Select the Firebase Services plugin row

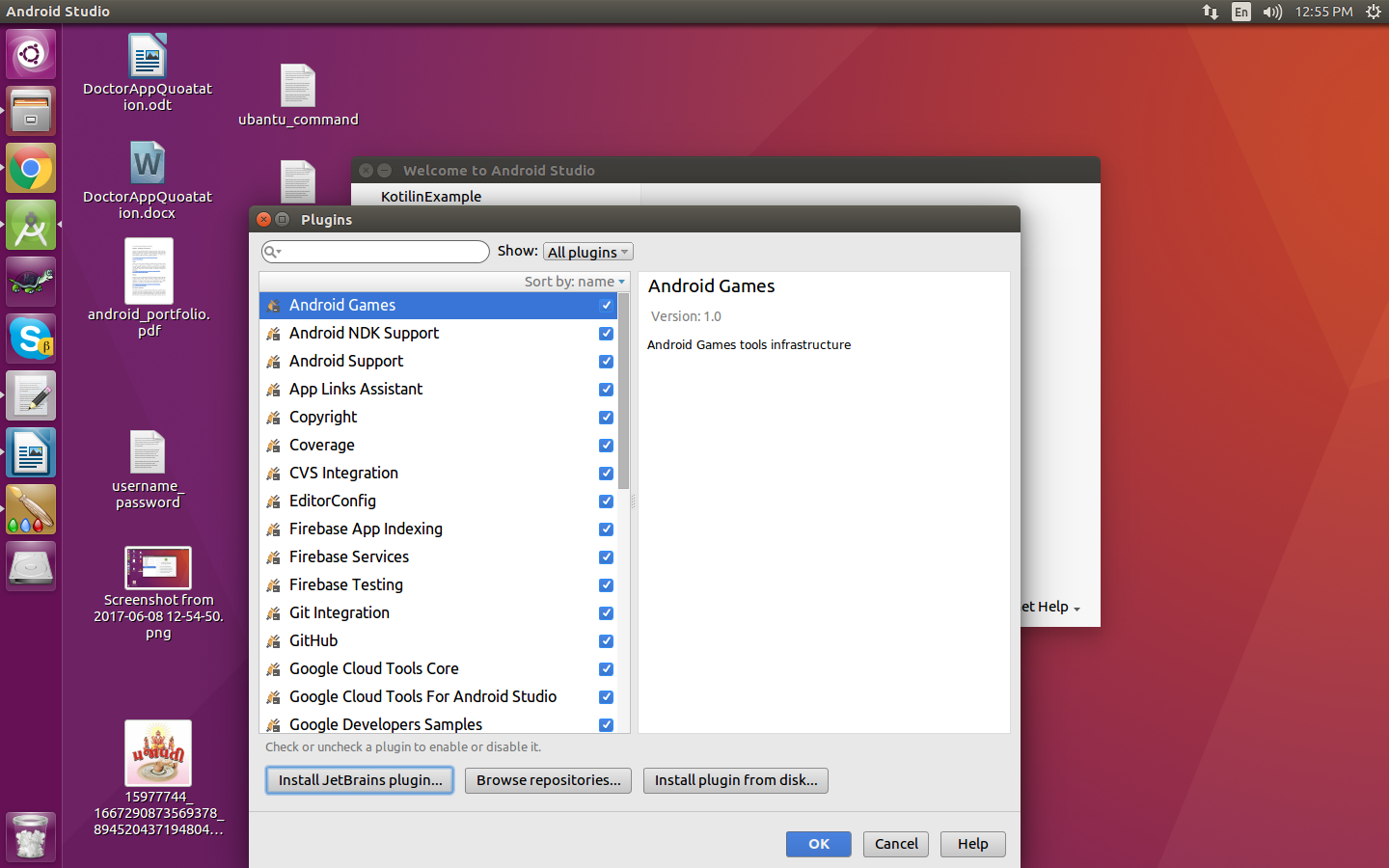click(x=439, y=556)
